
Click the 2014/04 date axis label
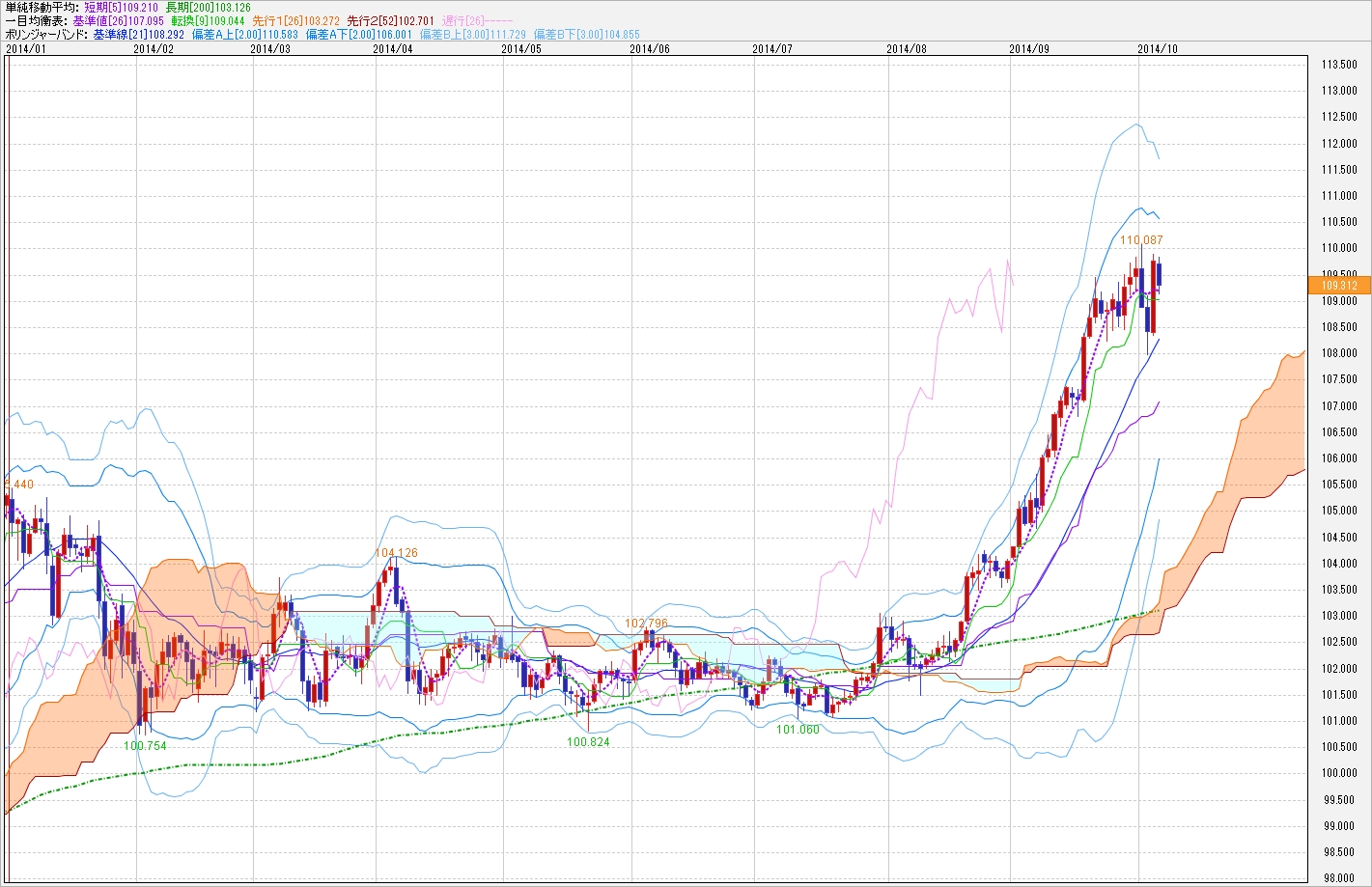[393, 47]
